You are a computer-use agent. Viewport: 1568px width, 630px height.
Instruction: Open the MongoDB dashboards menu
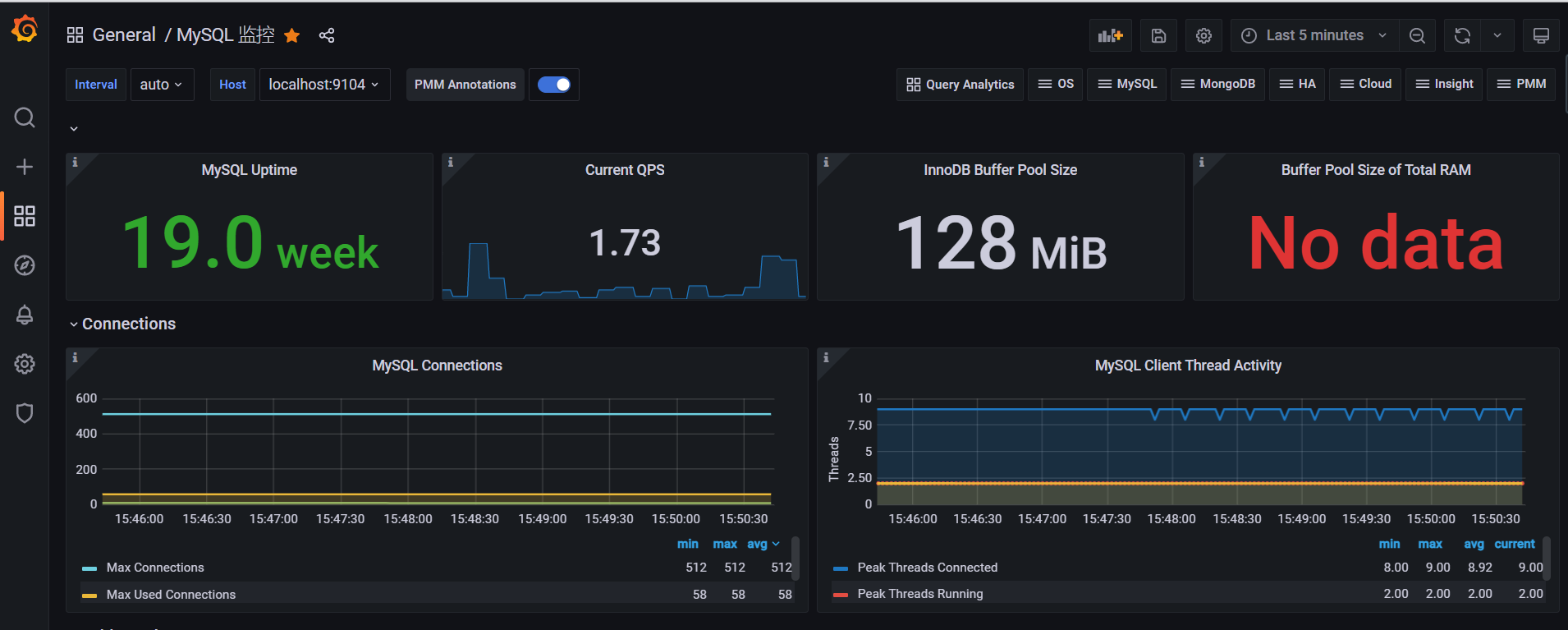click(x=1218, y=85)
